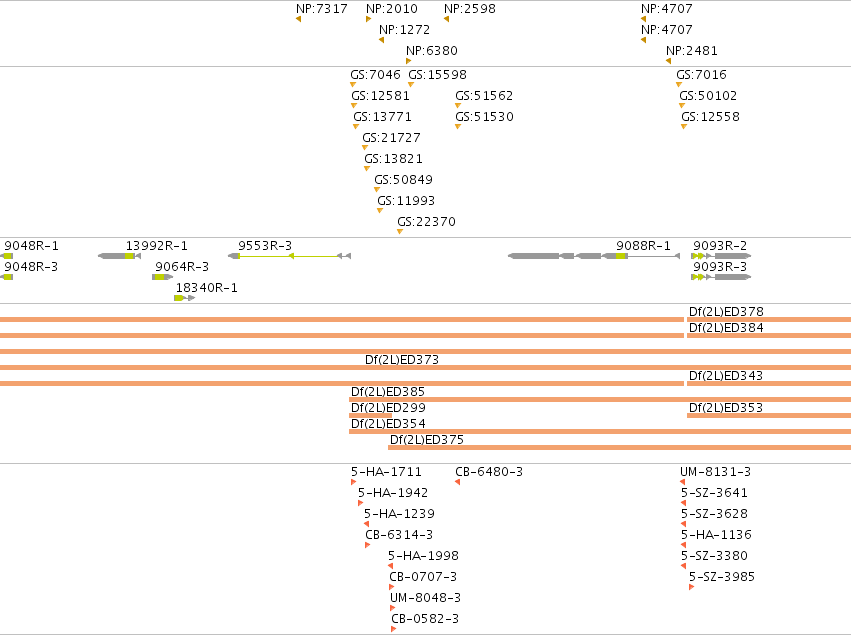Screen dimensions: 851x635
Task: Click the UM-8131-3 red triangle
Action: coord(682,482)
